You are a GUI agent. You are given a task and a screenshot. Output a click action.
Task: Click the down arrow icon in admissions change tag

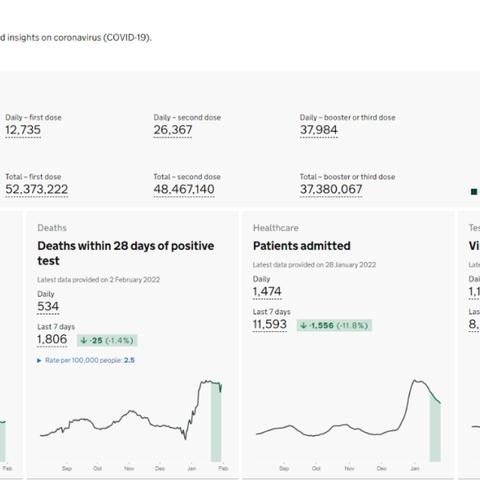pyautogui.click(x=303, y=325)
